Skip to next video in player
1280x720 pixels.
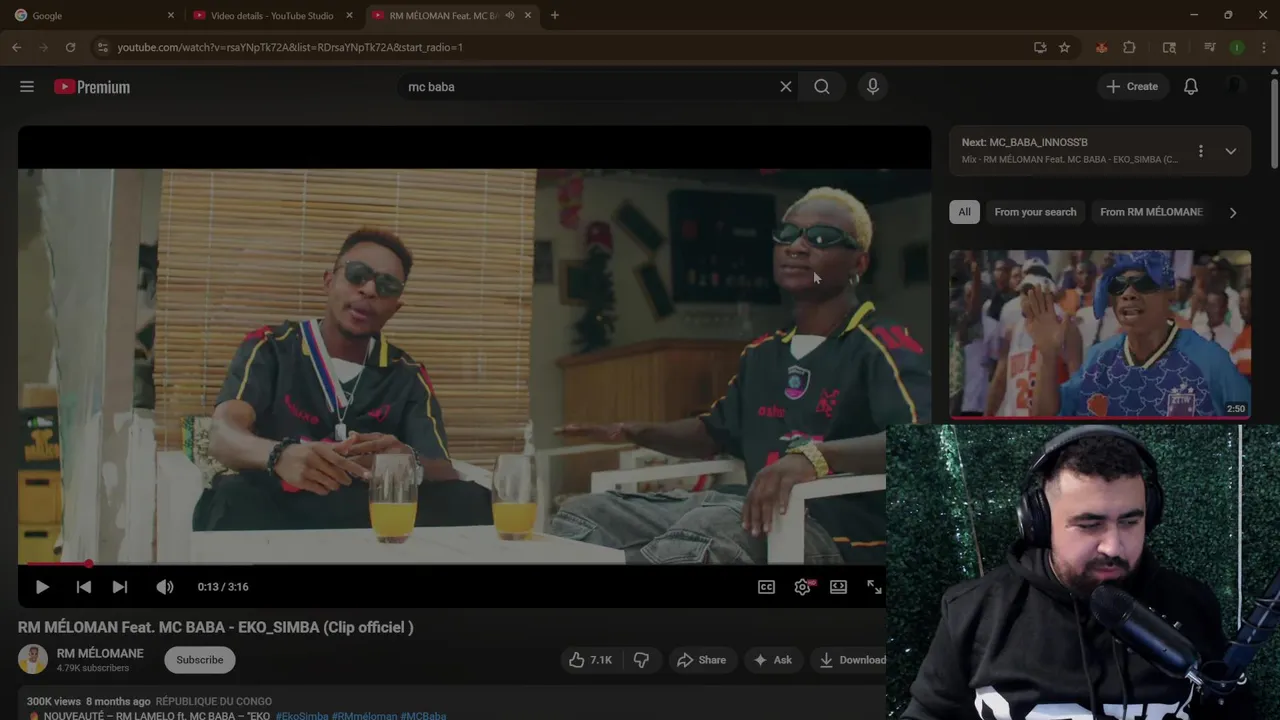(120, 587)
